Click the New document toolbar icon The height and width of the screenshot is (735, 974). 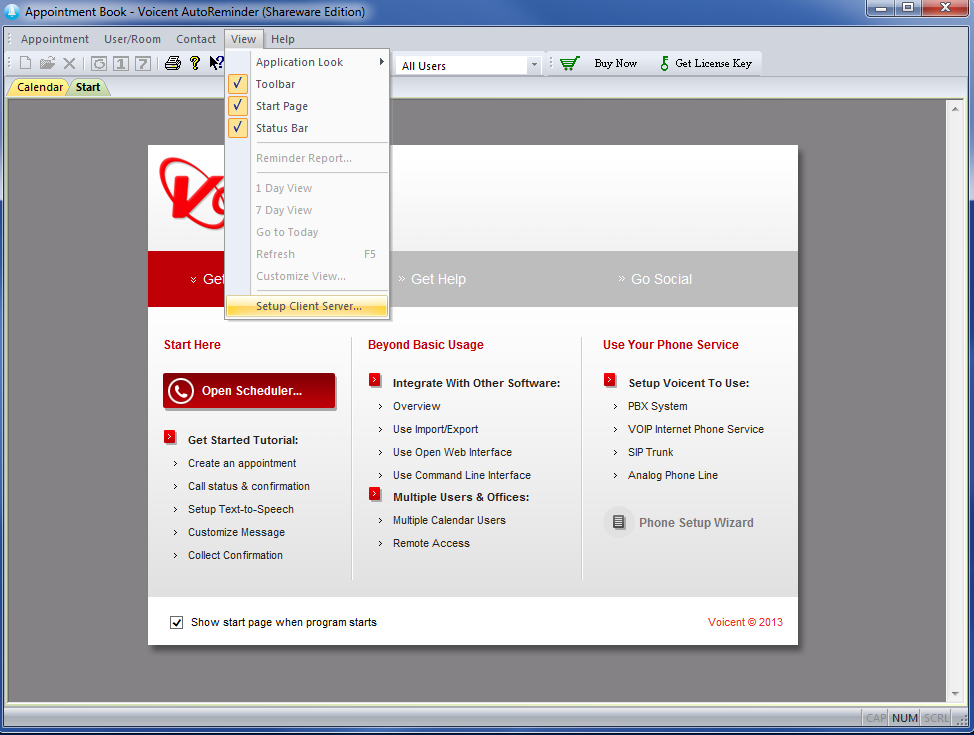(26, 64)
